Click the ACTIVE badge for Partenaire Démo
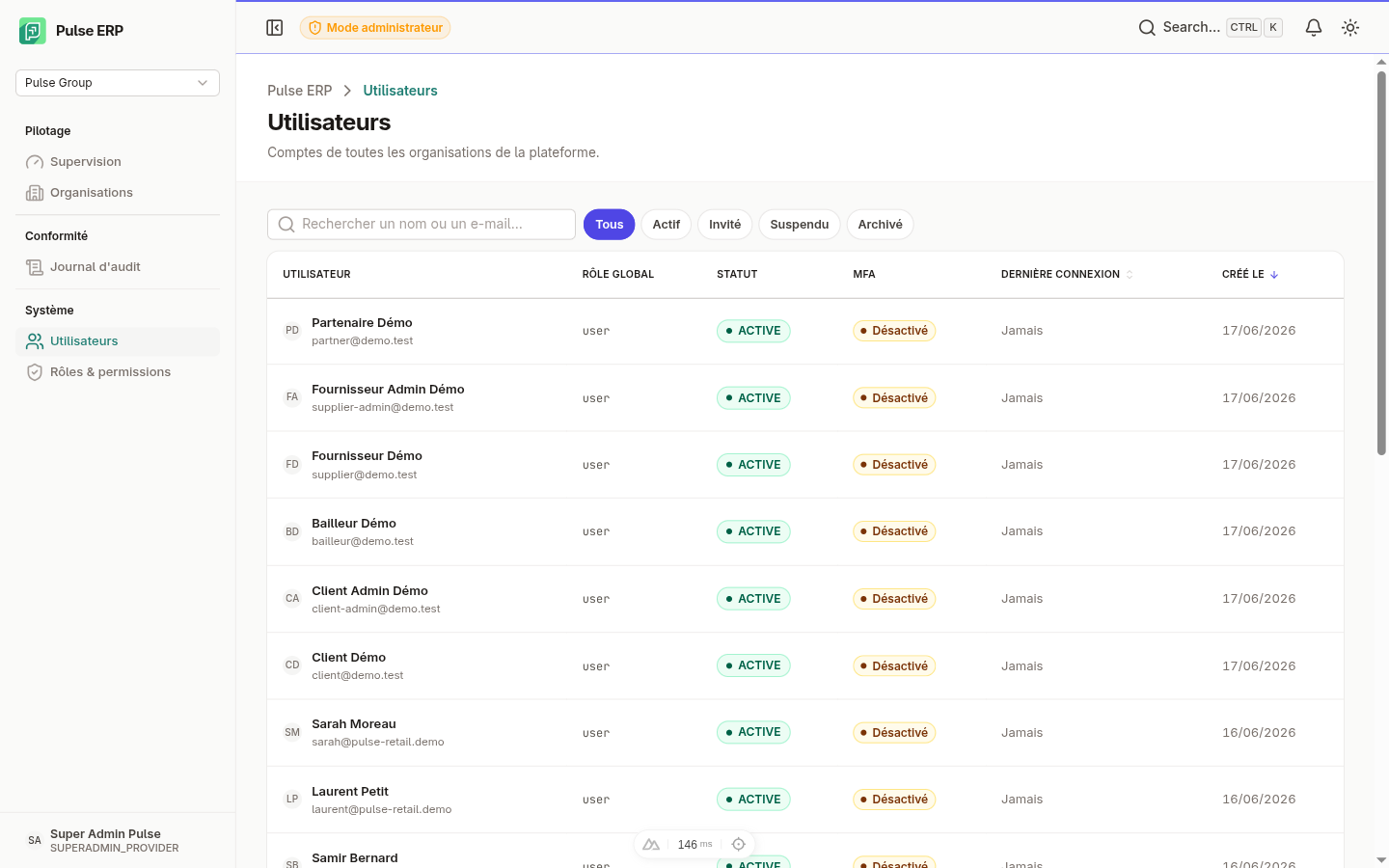 pyautogui.click(x=753, y=331)
